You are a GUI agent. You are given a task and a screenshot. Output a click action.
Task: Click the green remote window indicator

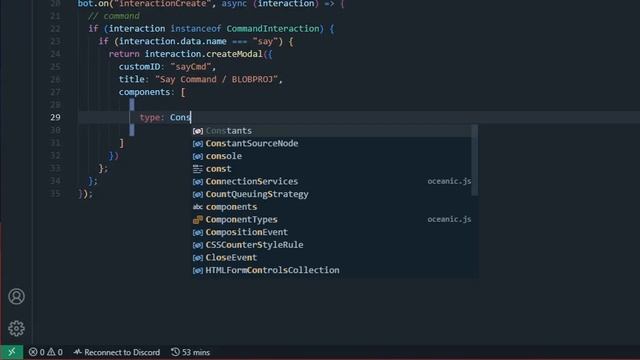(11, 352)
